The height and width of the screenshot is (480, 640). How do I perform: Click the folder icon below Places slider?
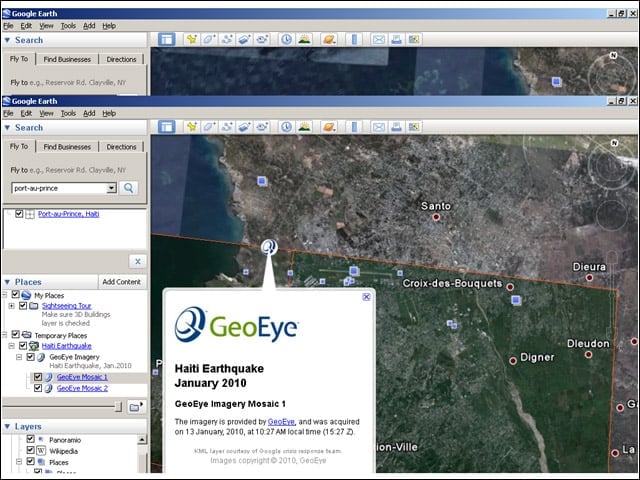click(x=136, y=407)
